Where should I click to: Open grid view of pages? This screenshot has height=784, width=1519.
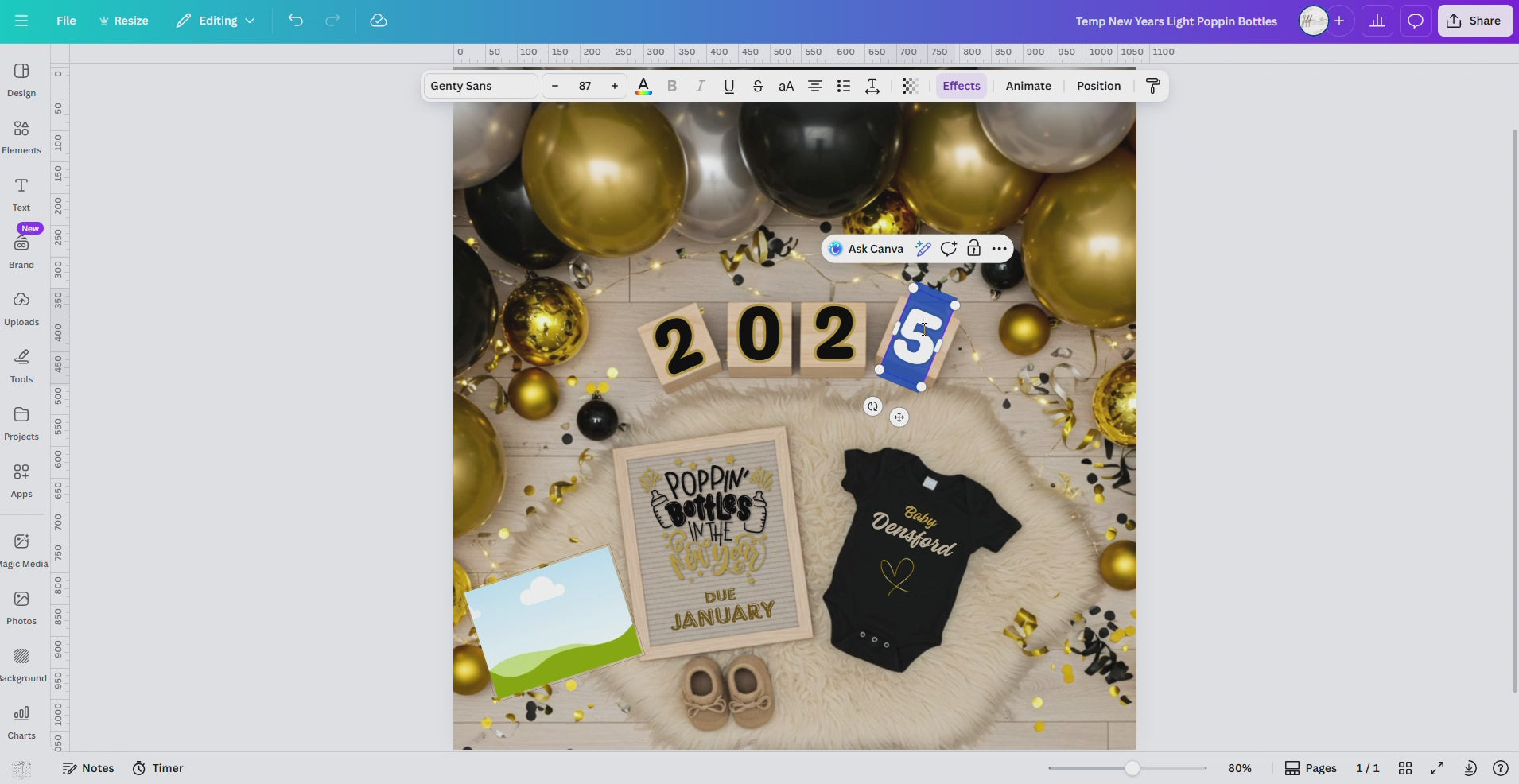coord(1404,768)
